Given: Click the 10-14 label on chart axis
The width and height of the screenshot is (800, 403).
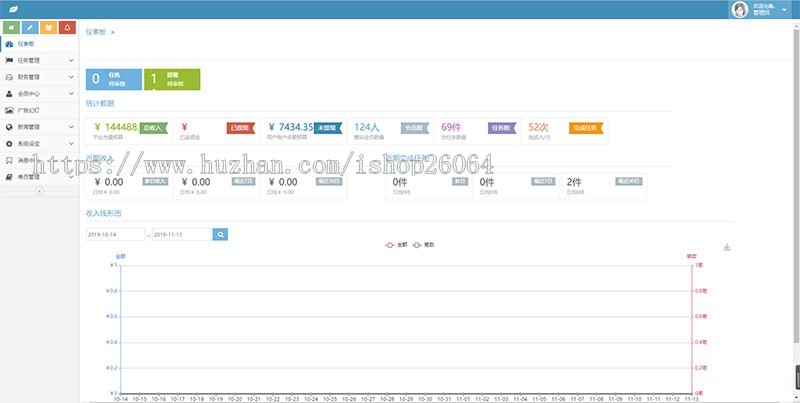Looking at the screenshot, I should click(x=121, y=399).
